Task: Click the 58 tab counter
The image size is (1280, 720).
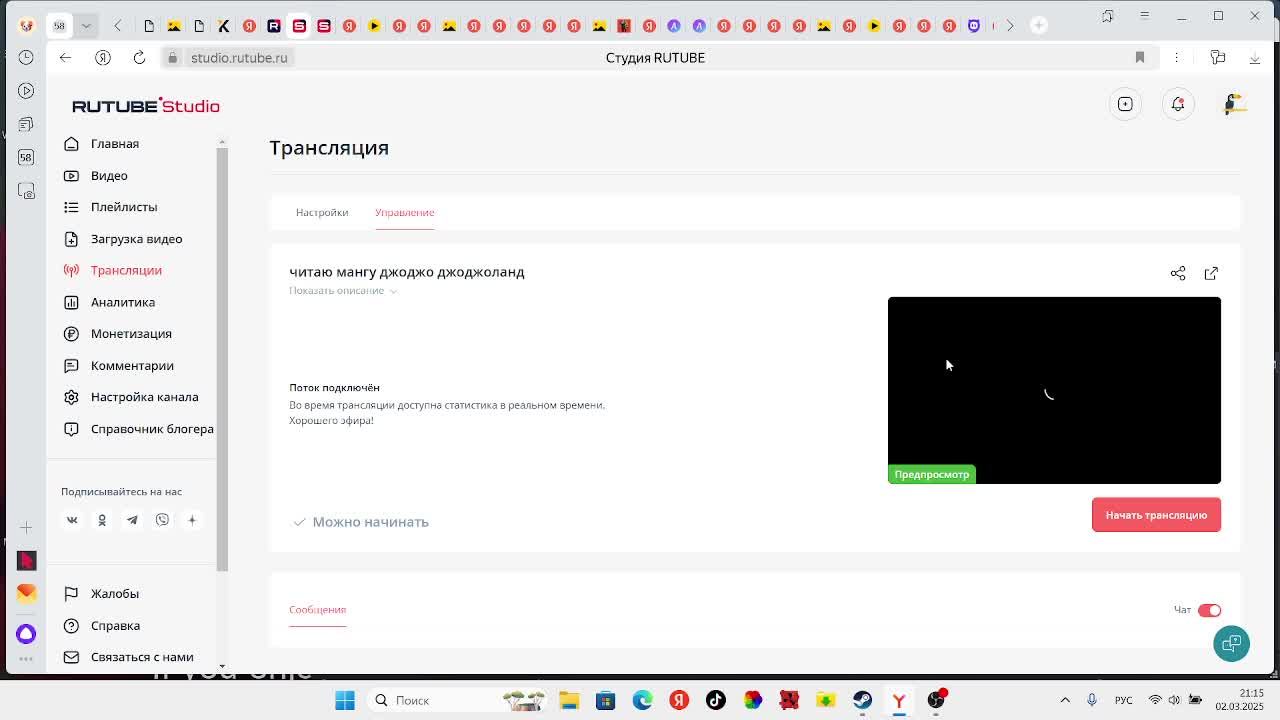Action: 59,25
